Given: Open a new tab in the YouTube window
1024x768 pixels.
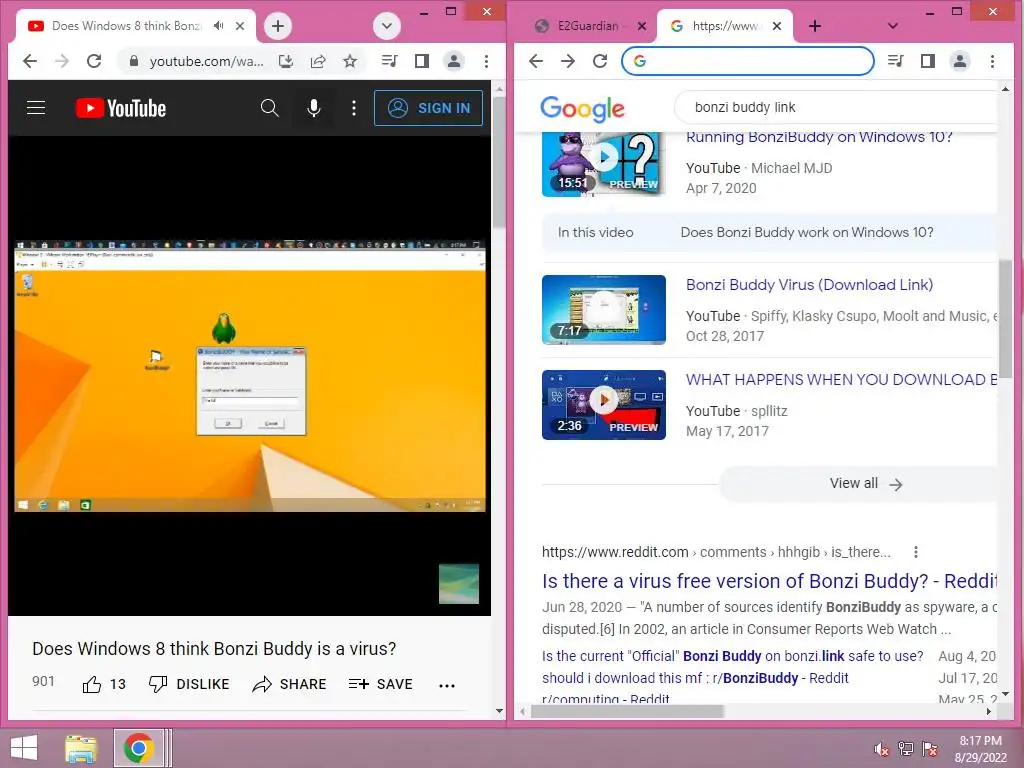Looking at the screenshot, I should point(278,26).
